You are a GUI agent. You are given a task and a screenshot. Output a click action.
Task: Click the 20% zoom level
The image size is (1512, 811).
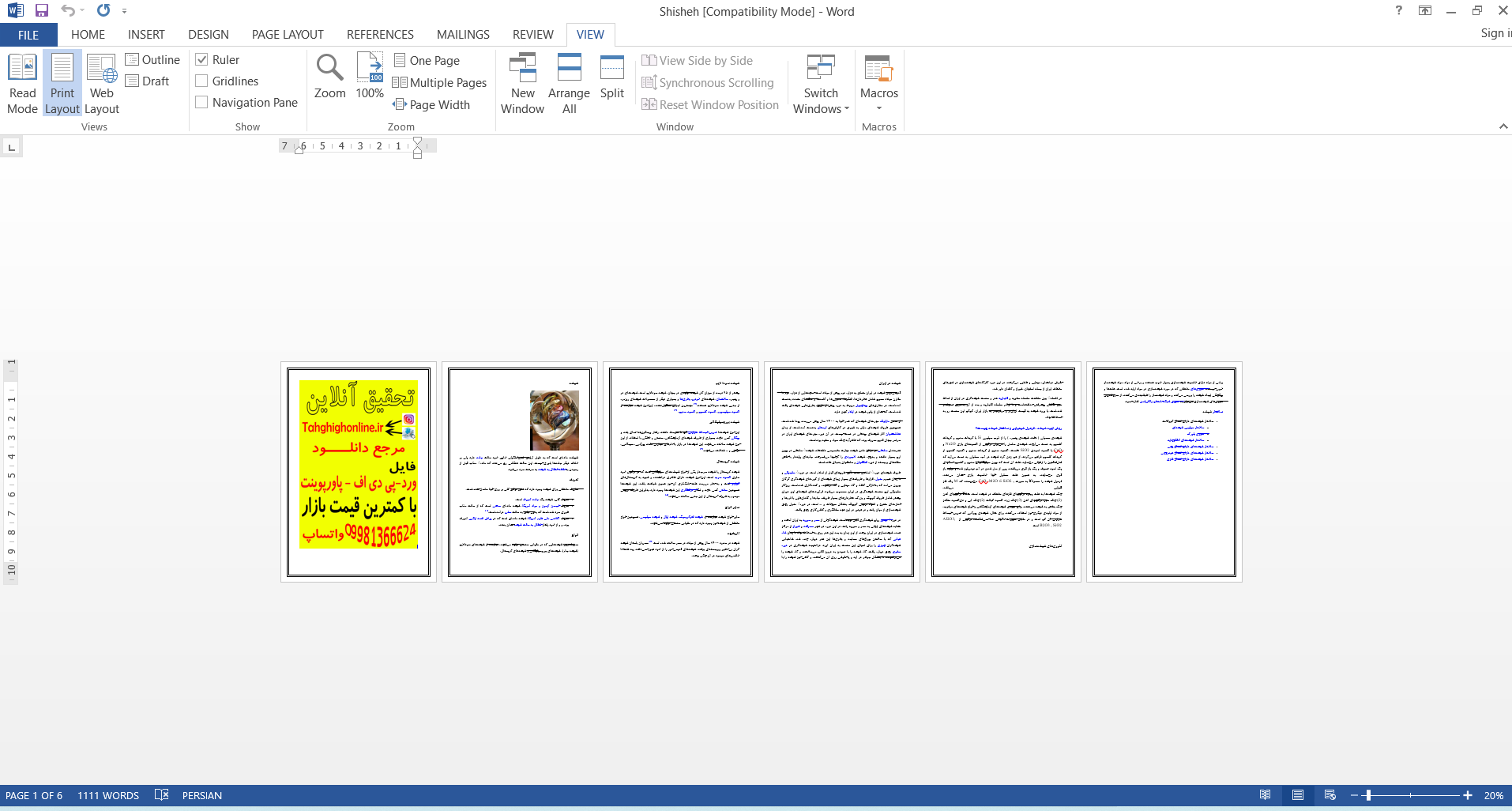(x=1493, y=795)
